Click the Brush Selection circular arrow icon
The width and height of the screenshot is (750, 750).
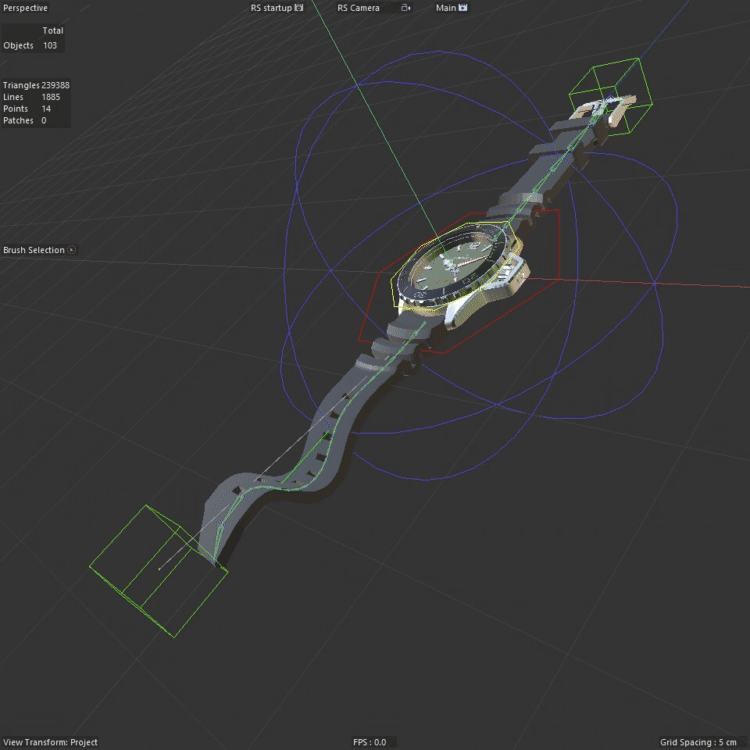[71, 250]
